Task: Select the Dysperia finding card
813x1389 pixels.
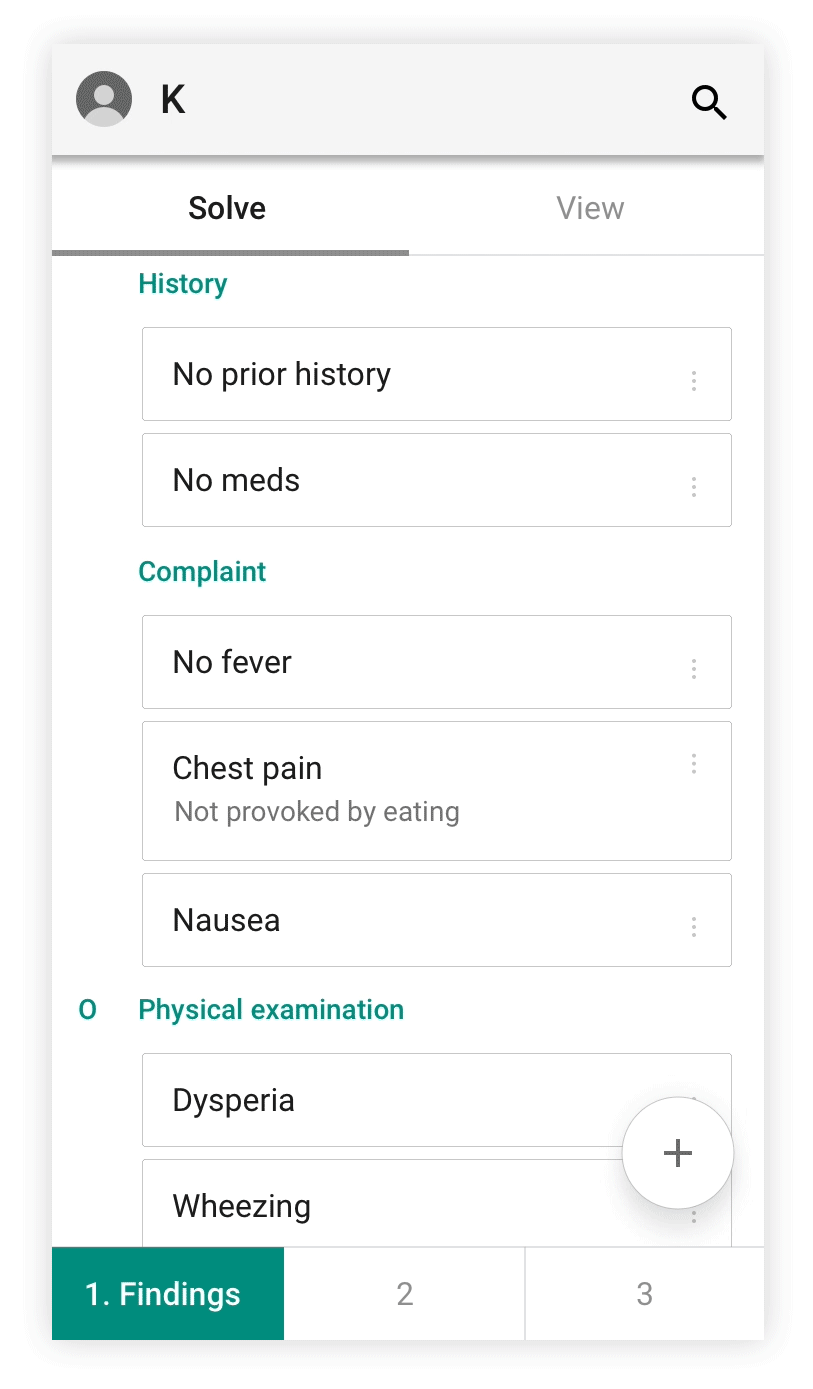Action: pos(437,1100)
